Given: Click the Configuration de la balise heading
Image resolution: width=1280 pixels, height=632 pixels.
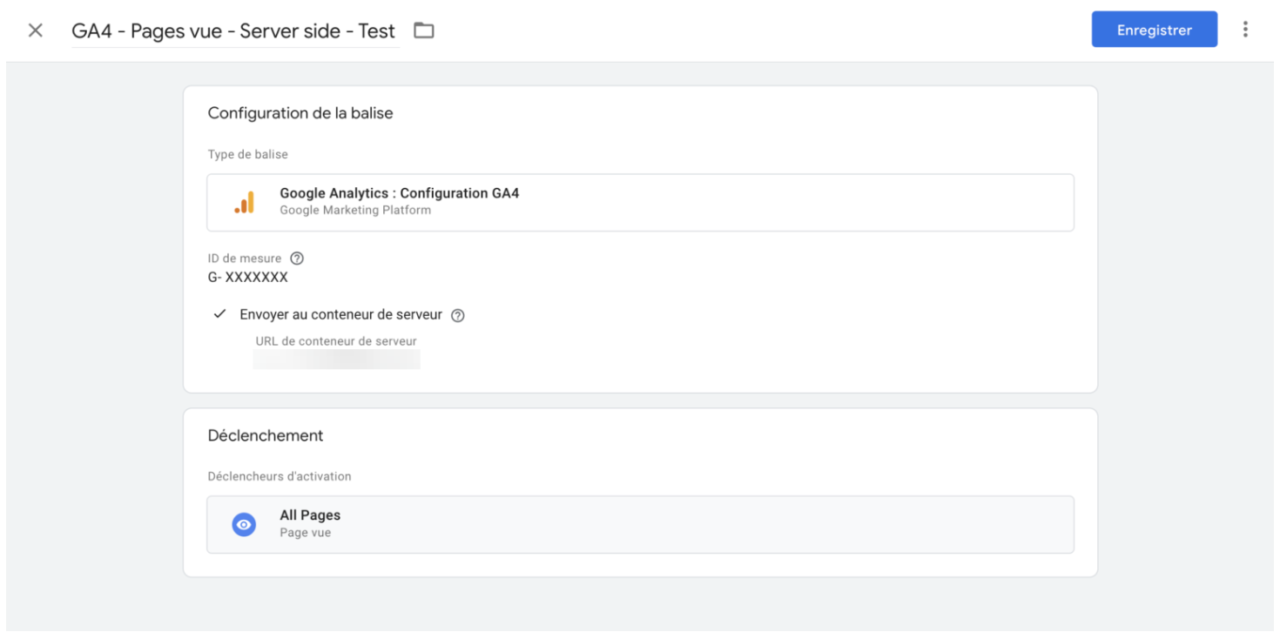Looking at the screenshot, I should (300, 113).
